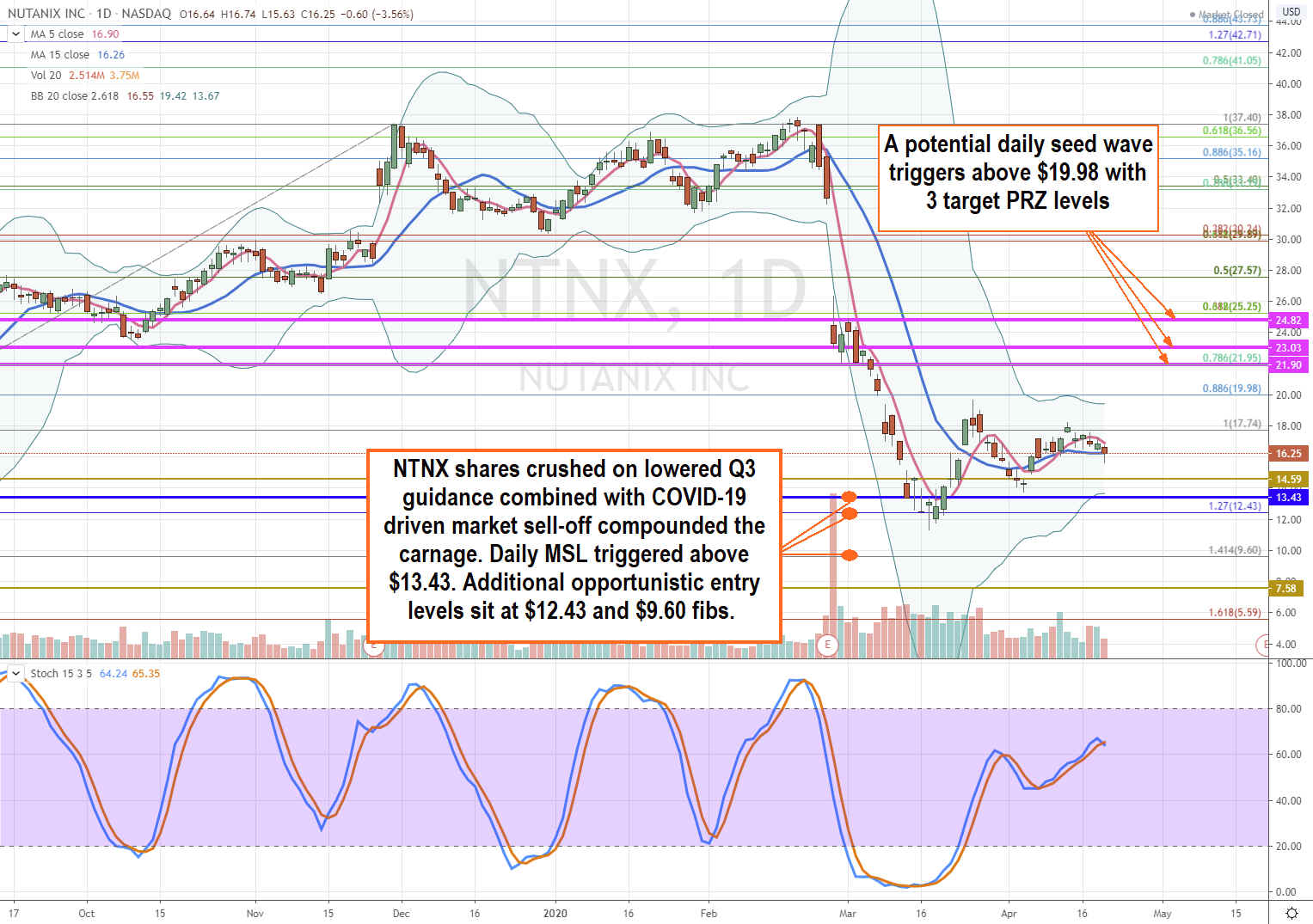Click the Apr label on time axis

pos(1009,914)
